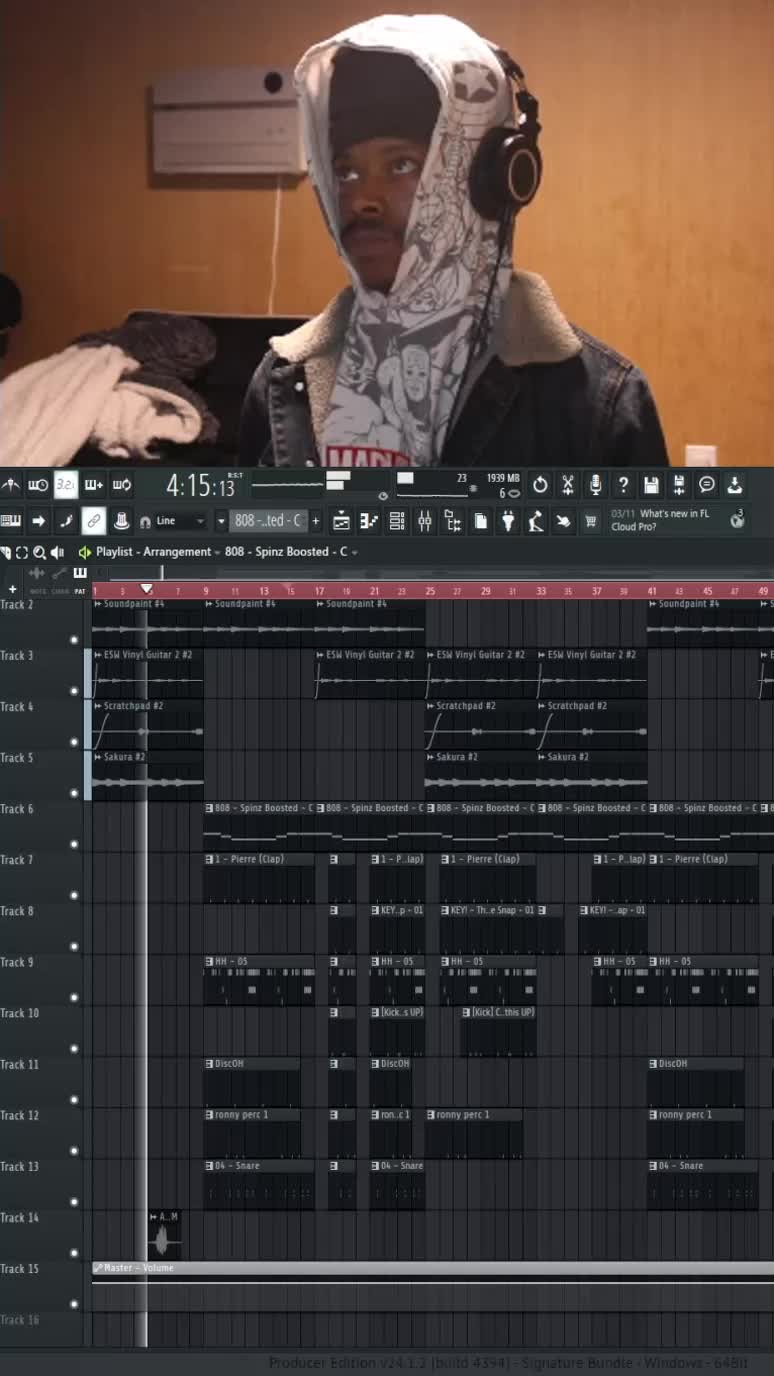This screenshot has width=774, height=1376.
Task: Open help with the question mark icon
Action: tap(624, 485)
